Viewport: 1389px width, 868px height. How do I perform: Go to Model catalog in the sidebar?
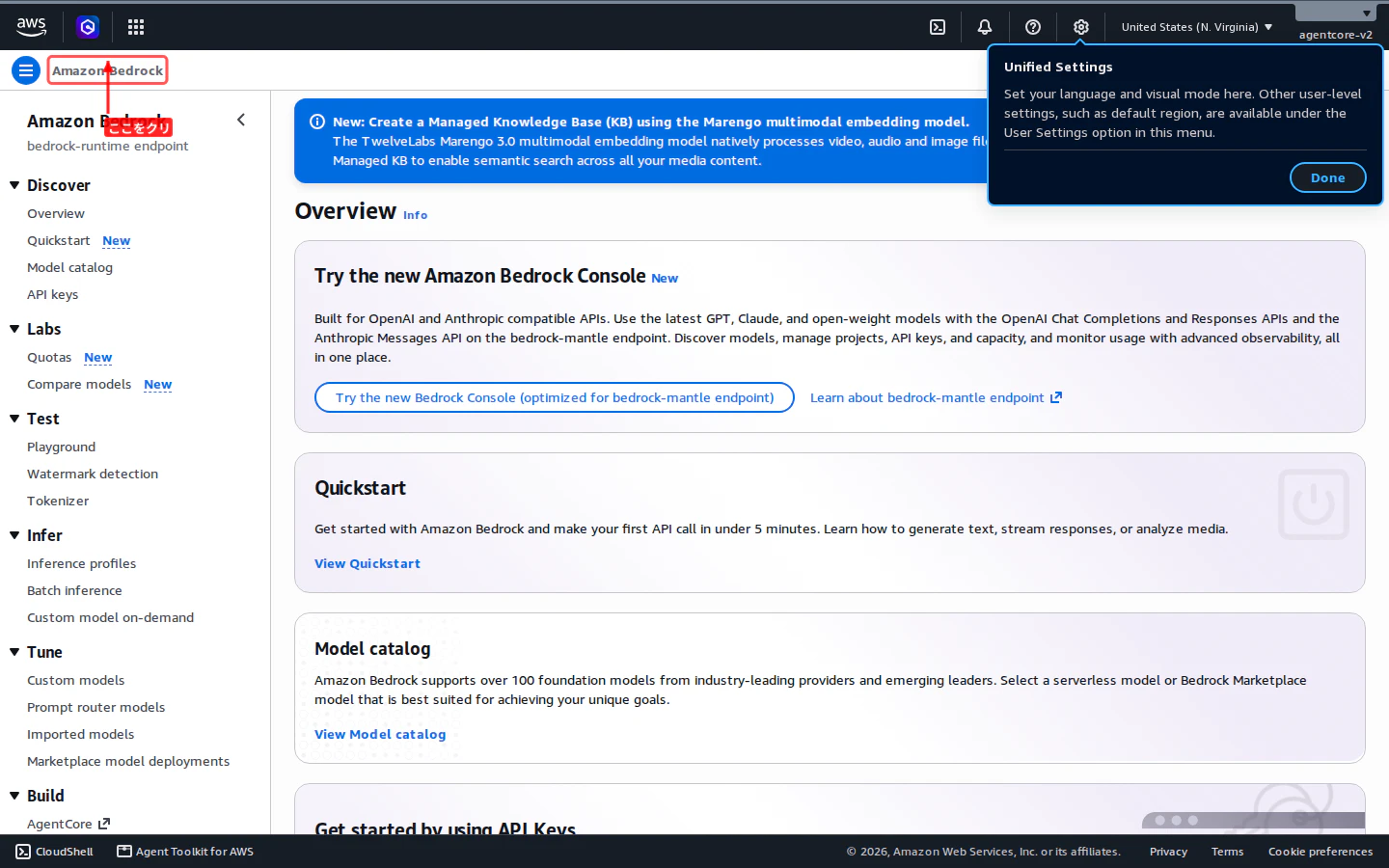69,267
